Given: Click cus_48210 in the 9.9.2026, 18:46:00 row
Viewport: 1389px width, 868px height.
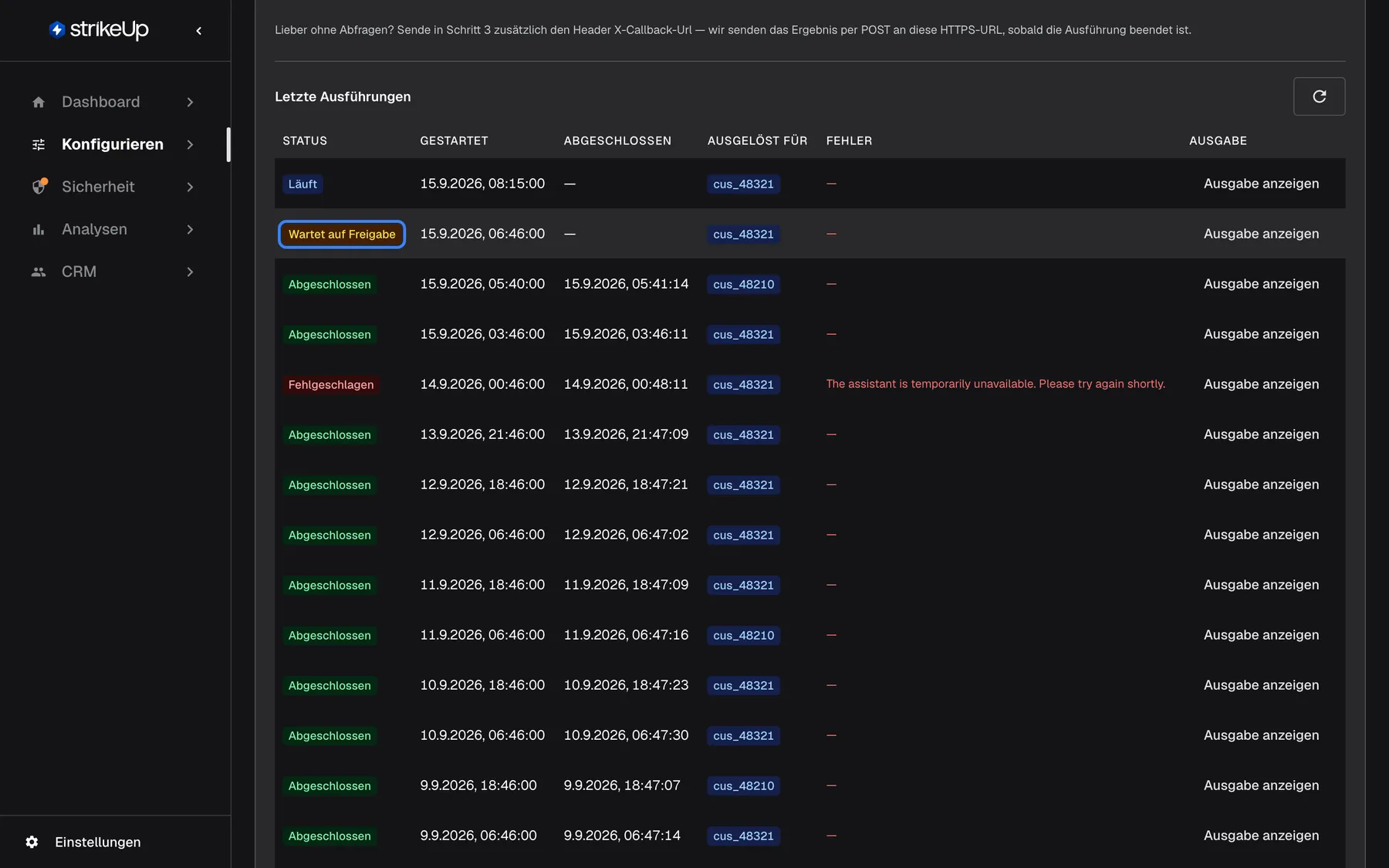Looking at the screenshot, I should click(743, 785).
